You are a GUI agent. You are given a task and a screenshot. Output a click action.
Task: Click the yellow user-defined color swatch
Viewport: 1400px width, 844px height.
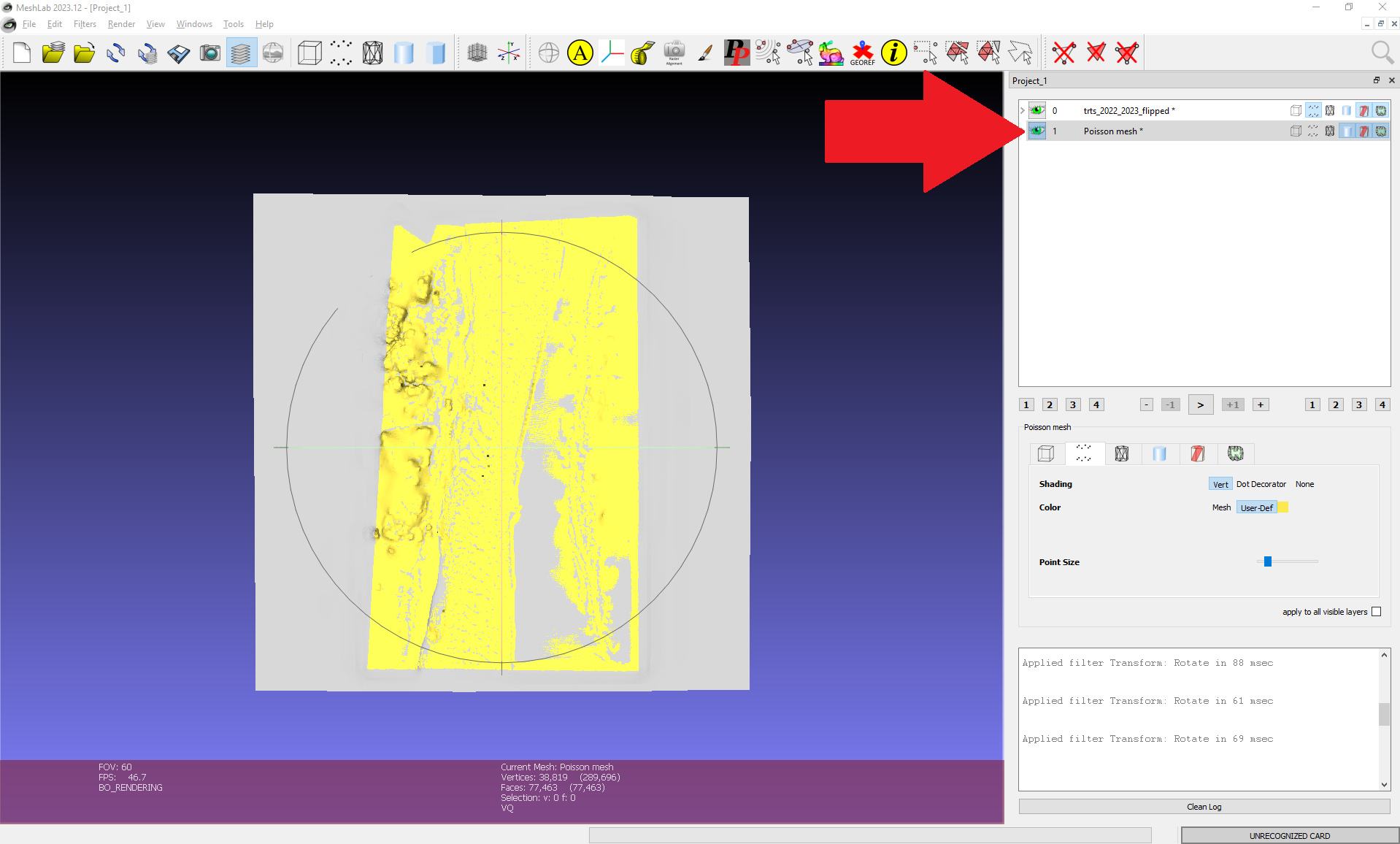coord(1282,507)
